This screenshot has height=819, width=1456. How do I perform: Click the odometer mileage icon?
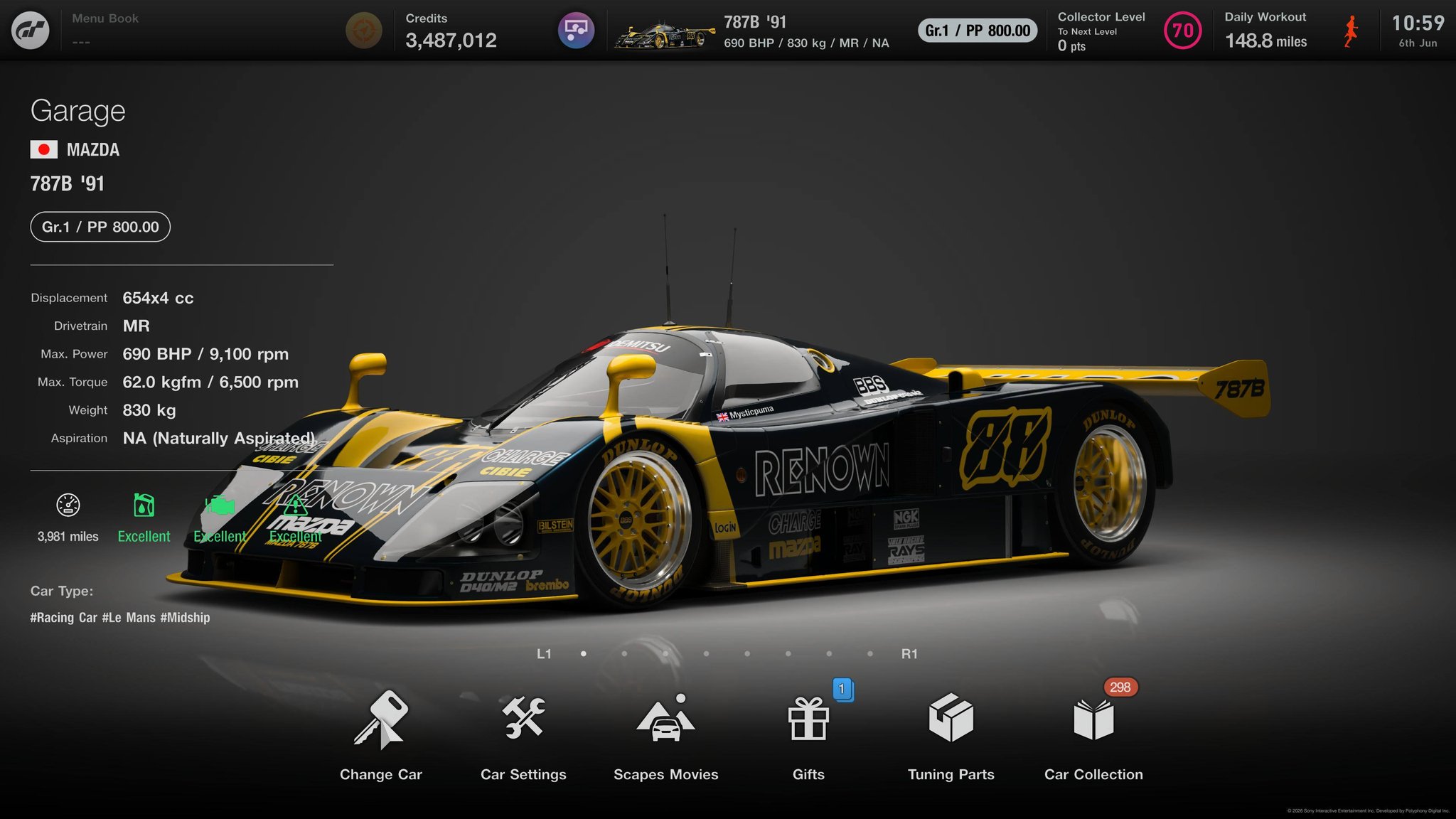[x=68, y=505]
